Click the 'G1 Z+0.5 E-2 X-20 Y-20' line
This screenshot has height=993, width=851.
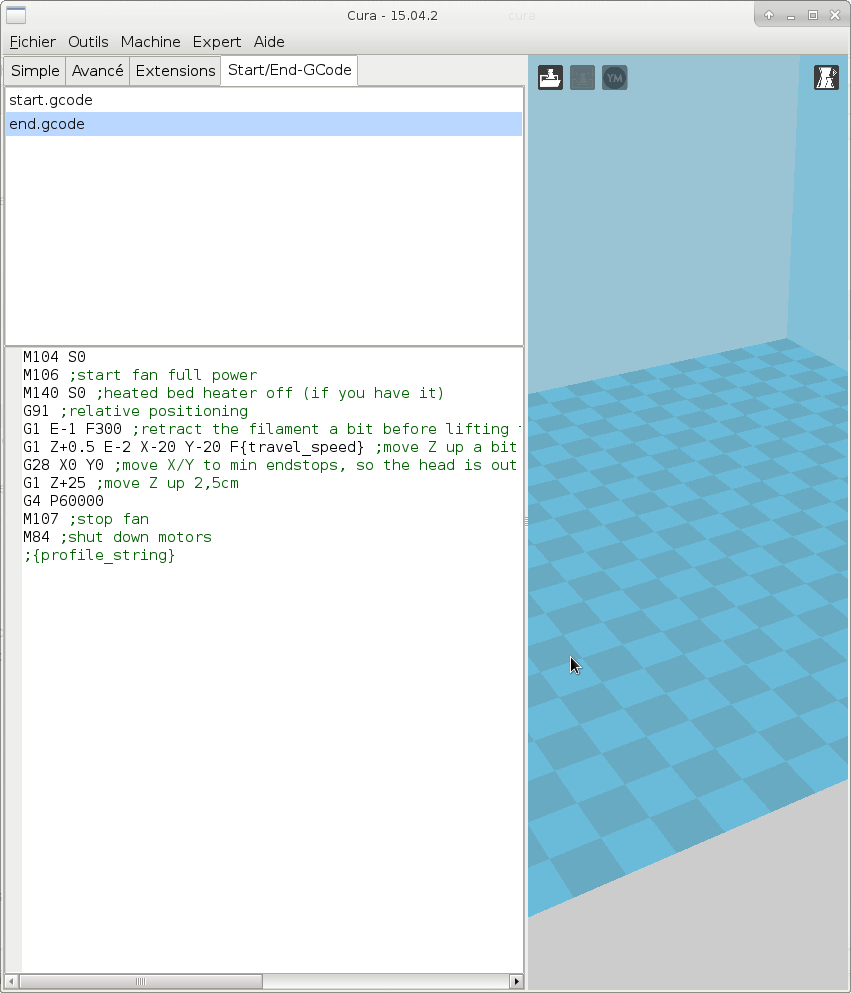(x=272, y=447)
